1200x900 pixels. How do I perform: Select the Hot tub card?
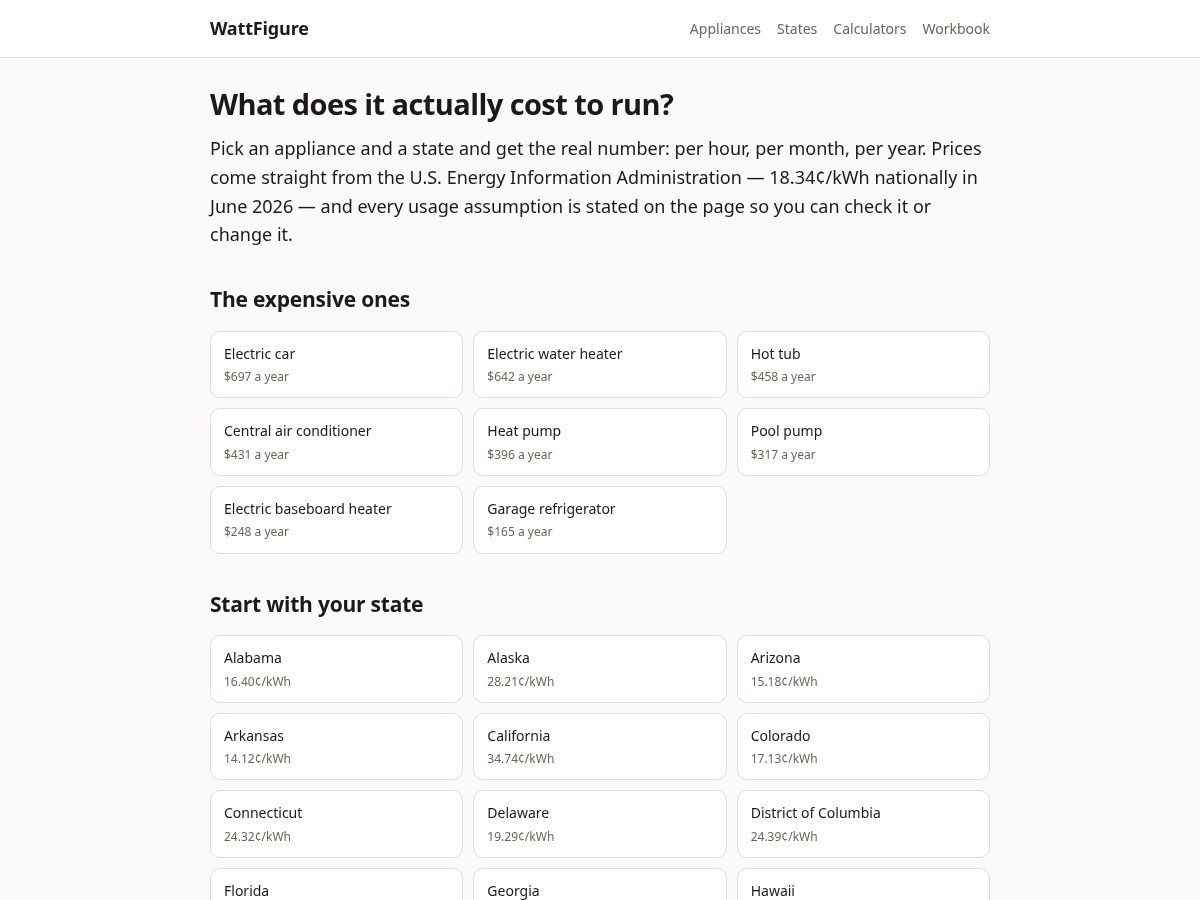[x=863, y=364]
